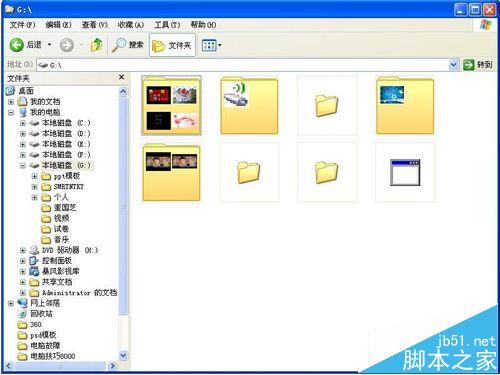Select 桌面 in the folder tree
500x375 pixels.
(26, 91)
